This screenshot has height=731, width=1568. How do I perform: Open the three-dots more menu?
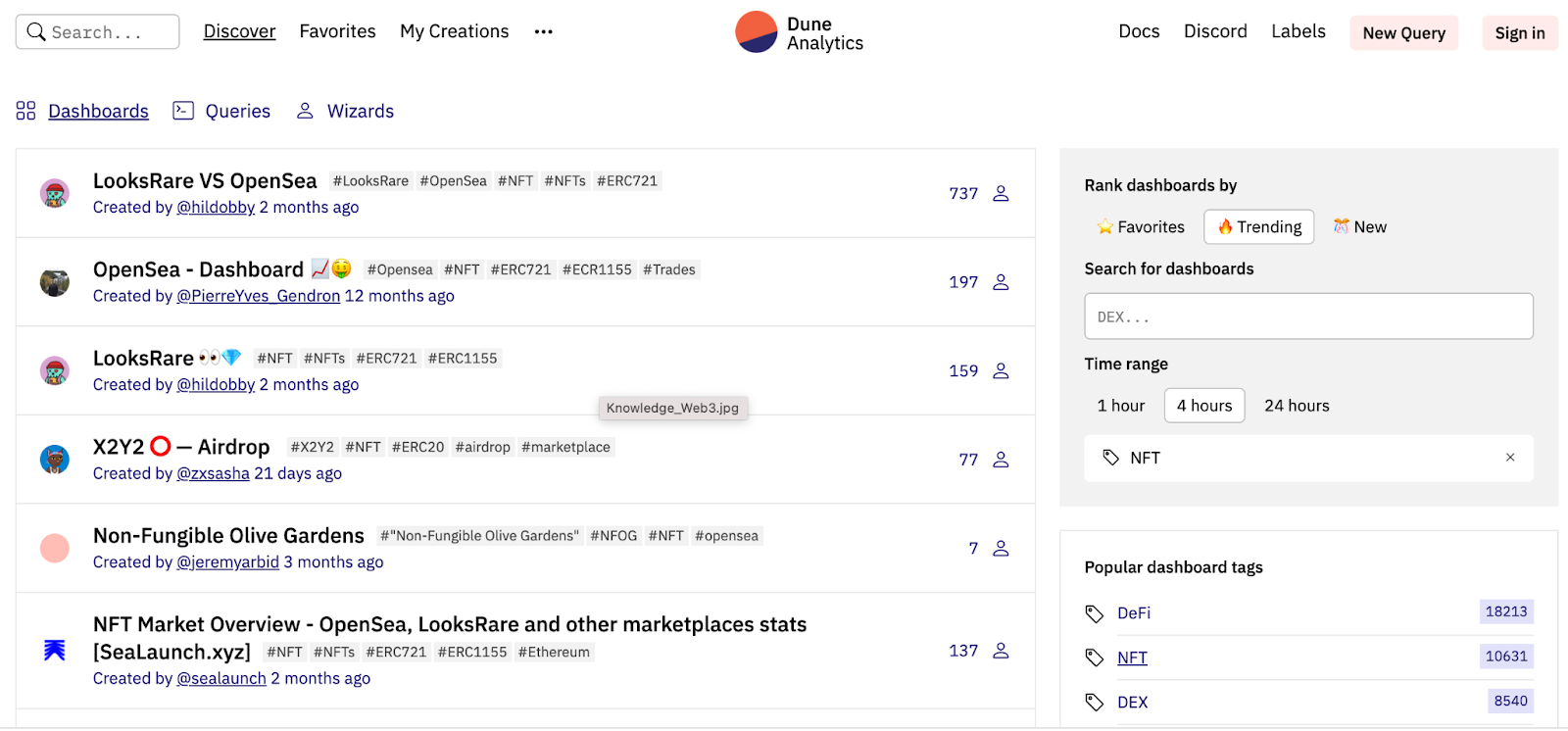[x=543, y=32]
